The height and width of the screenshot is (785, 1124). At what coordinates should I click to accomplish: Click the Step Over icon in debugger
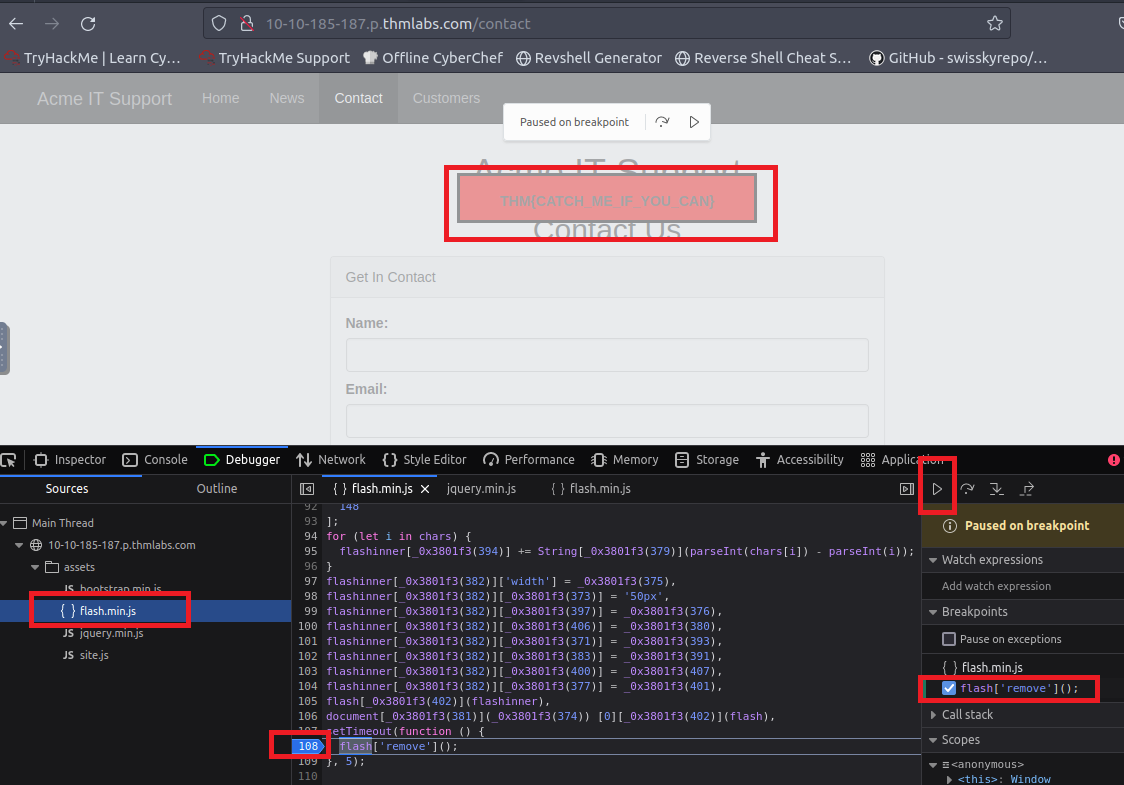(x=967, y=489)
